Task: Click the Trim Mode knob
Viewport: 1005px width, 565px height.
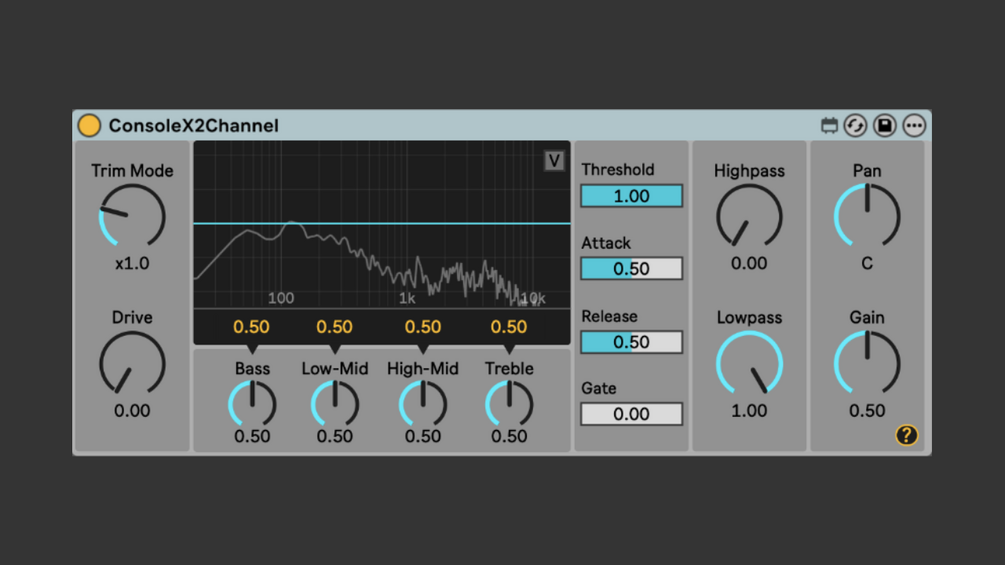Action: click(132, 217)
